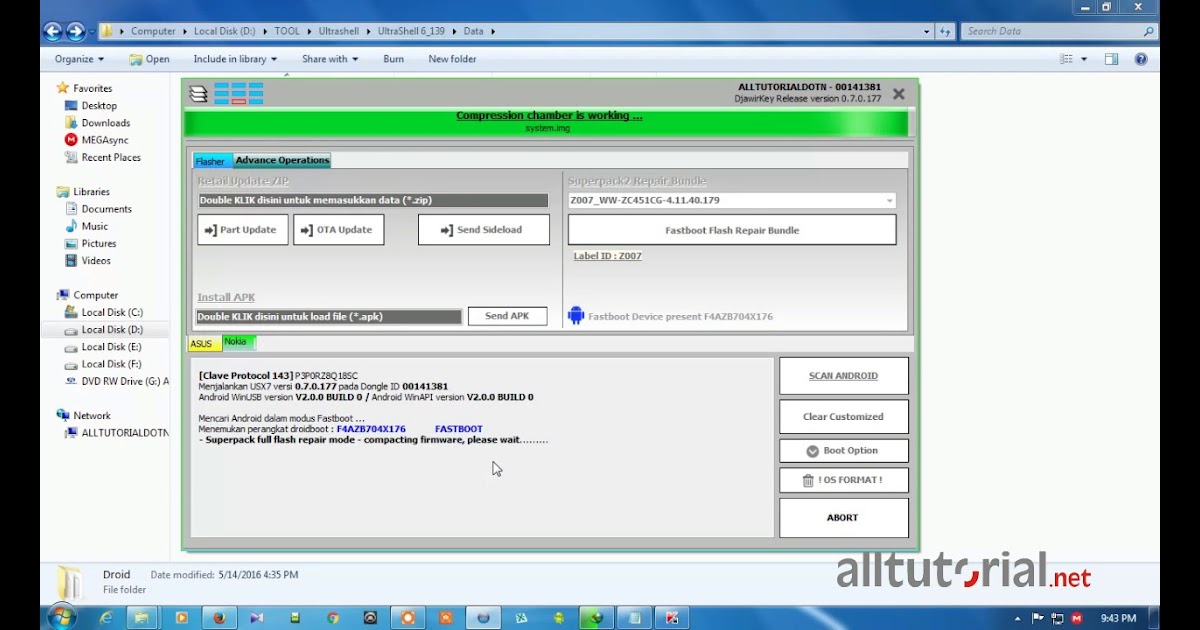Open the Boot Option button
This screenshot has height=630, width=1200.
click(843, 451)
